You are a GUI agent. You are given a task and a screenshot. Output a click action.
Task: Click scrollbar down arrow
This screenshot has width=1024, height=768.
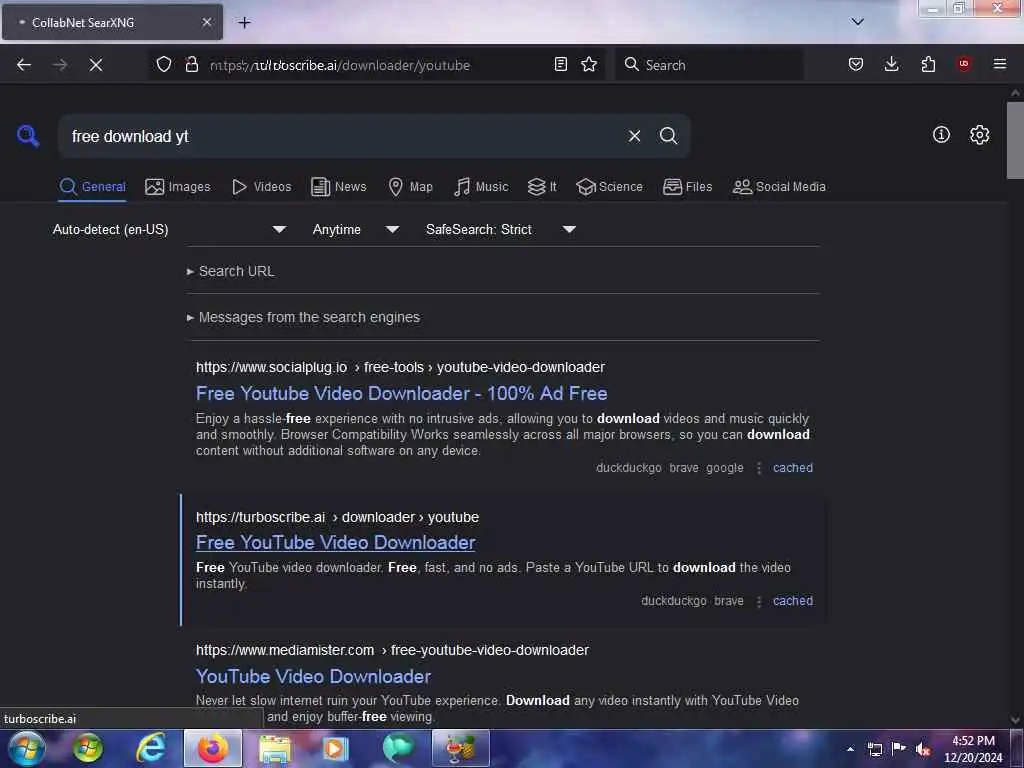click(x=1015, y=720)
